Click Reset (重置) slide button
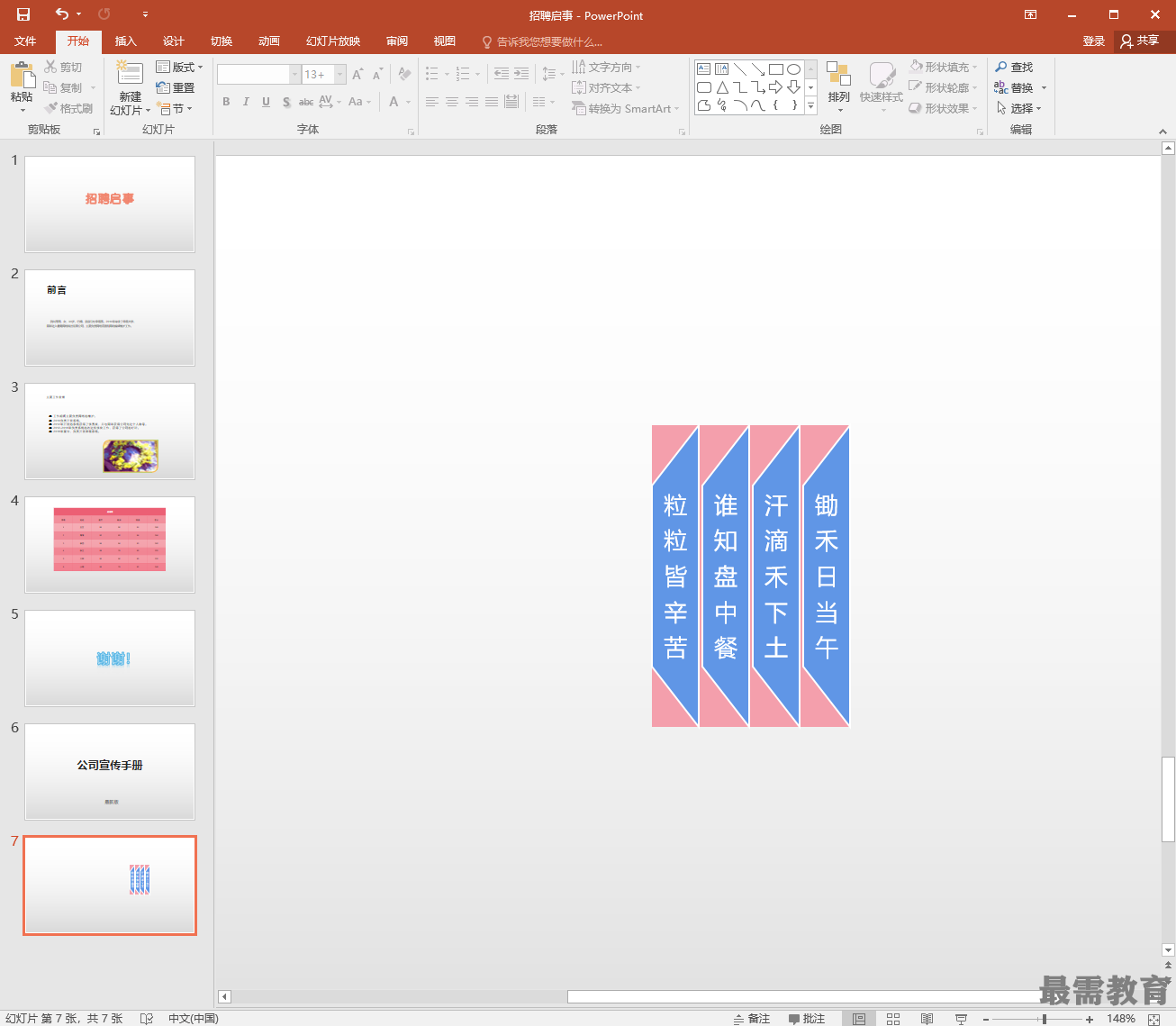This screenshot has height=1026, width=1176. [175, 87]
